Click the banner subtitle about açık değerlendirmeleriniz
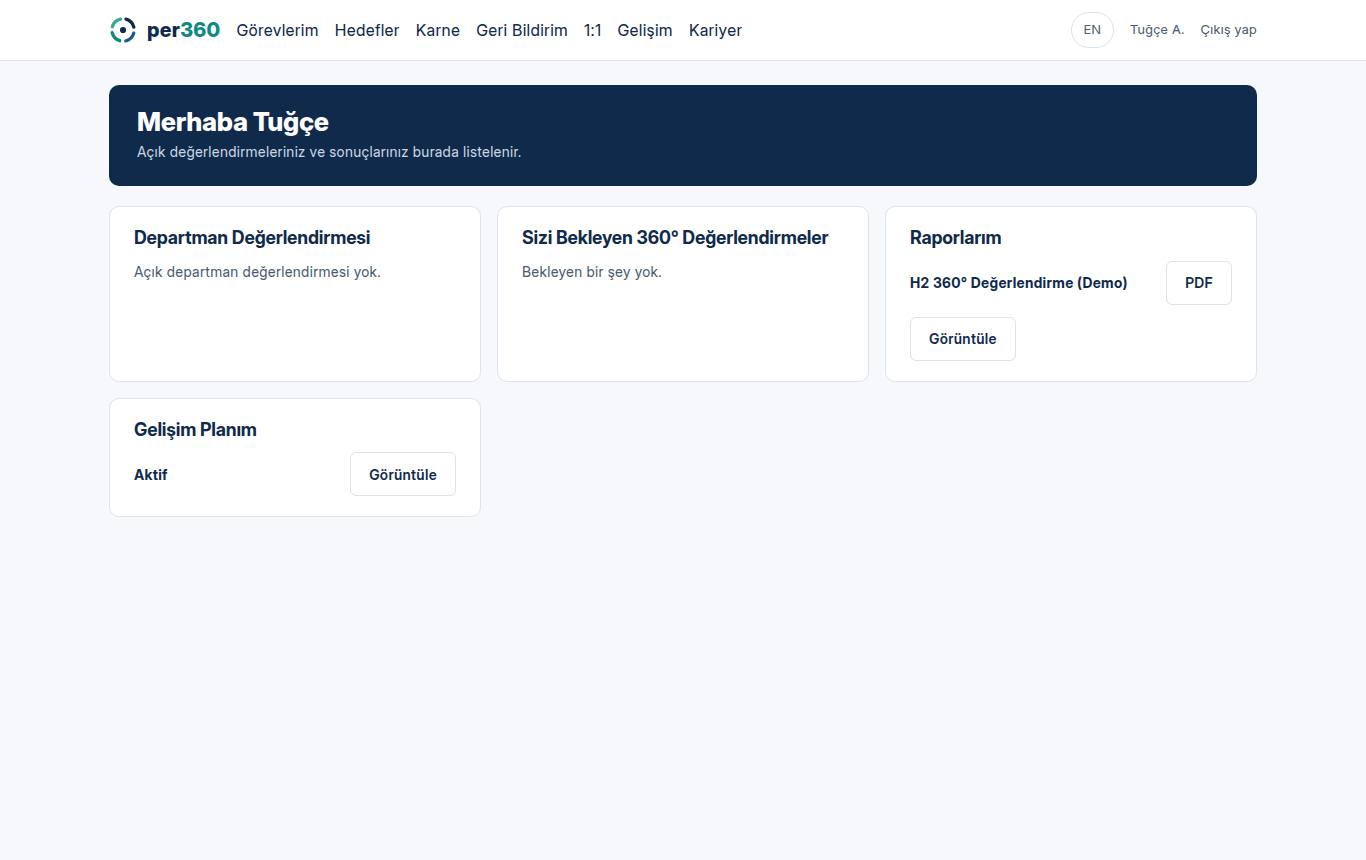1366x860 pixels. point(329,152)
